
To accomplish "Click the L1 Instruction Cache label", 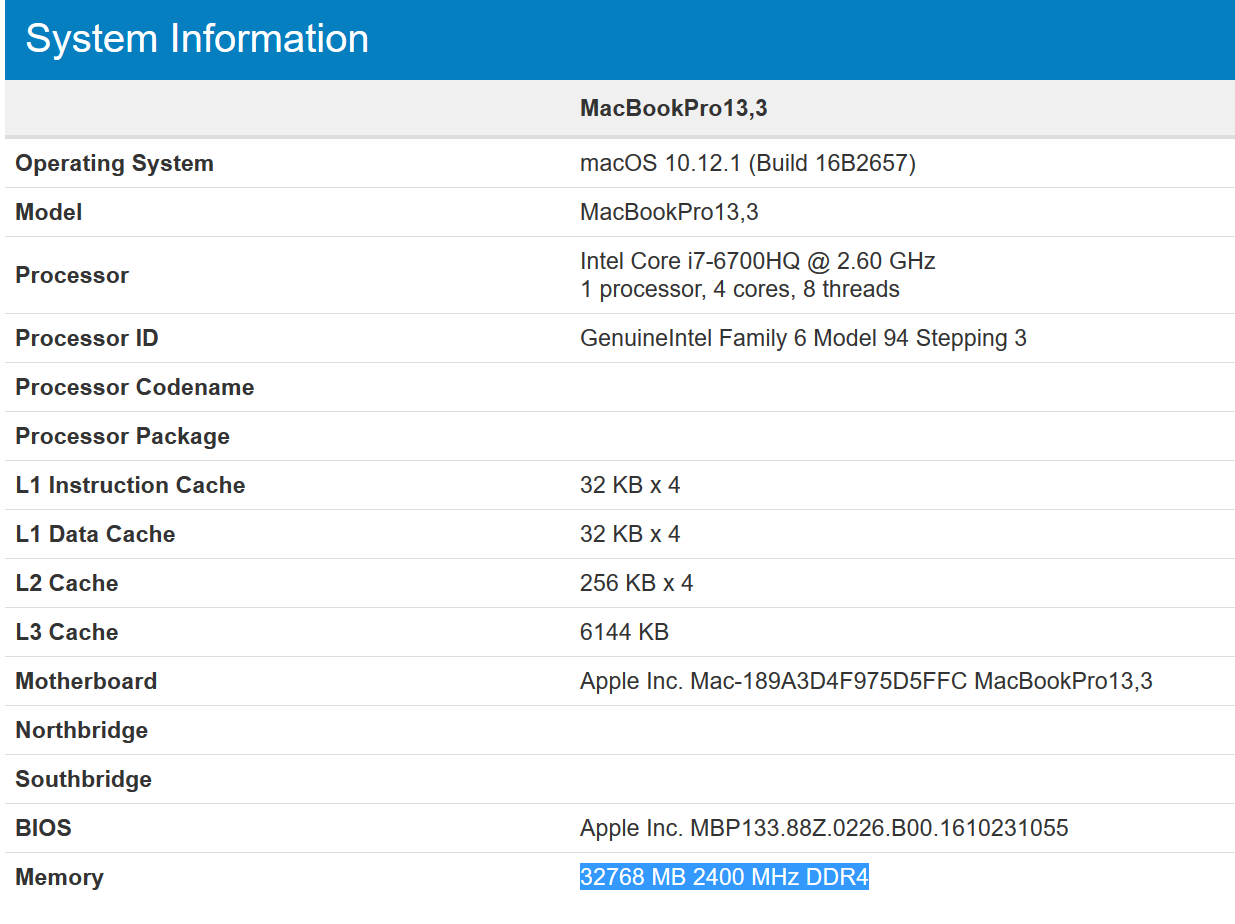I will [130, 485].
